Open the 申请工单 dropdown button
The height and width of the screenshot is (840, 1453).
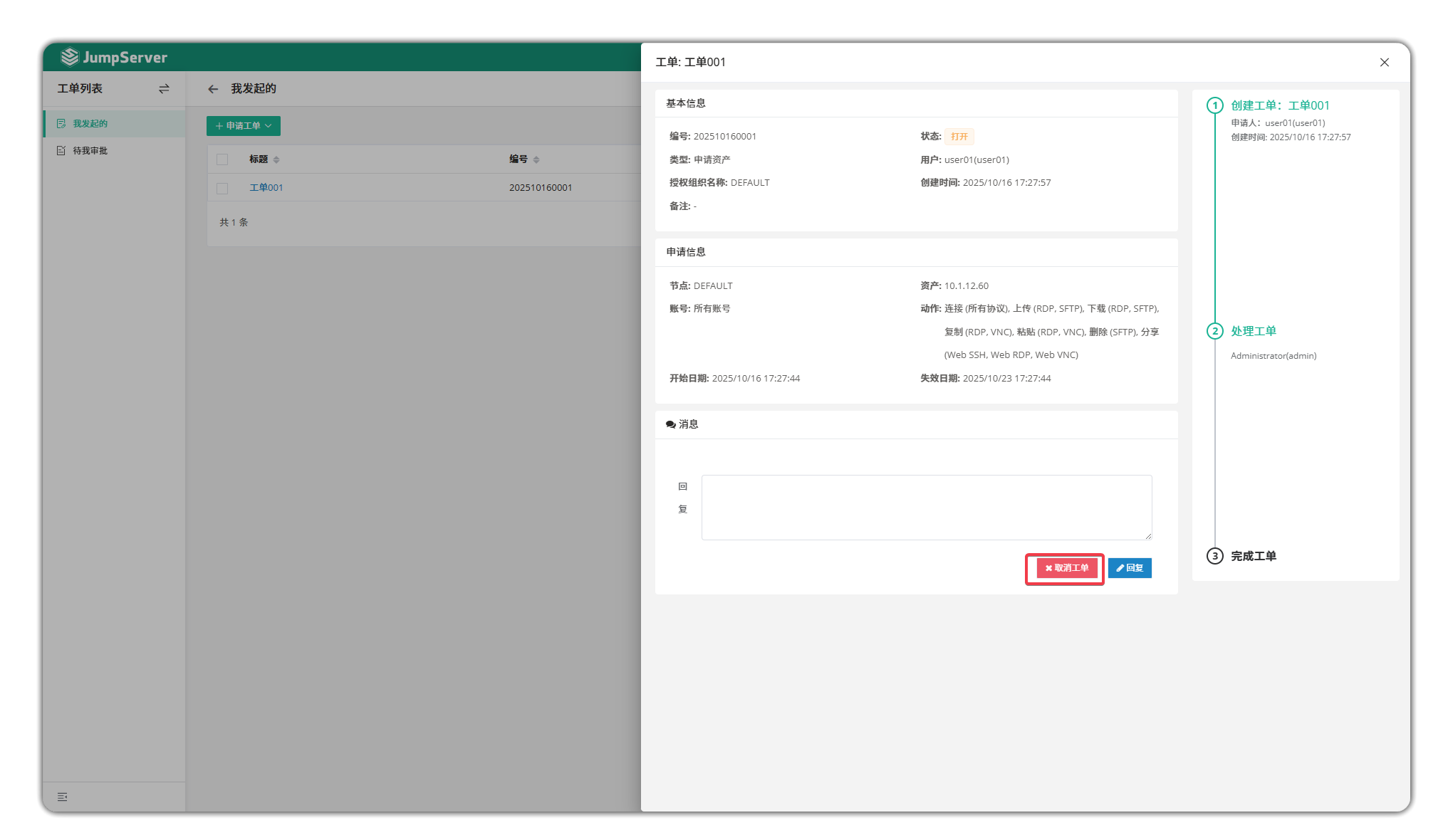tap(244, 126)
